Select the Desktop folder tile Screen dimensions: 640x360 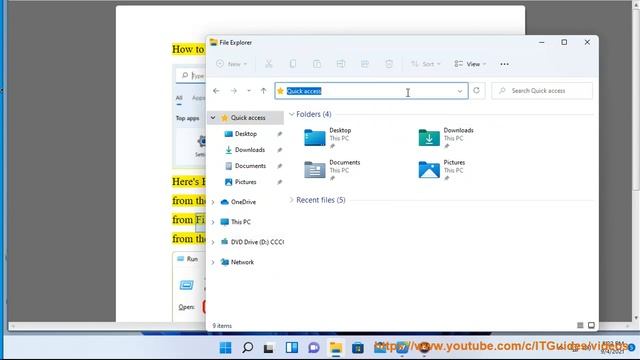coord(327,138)
